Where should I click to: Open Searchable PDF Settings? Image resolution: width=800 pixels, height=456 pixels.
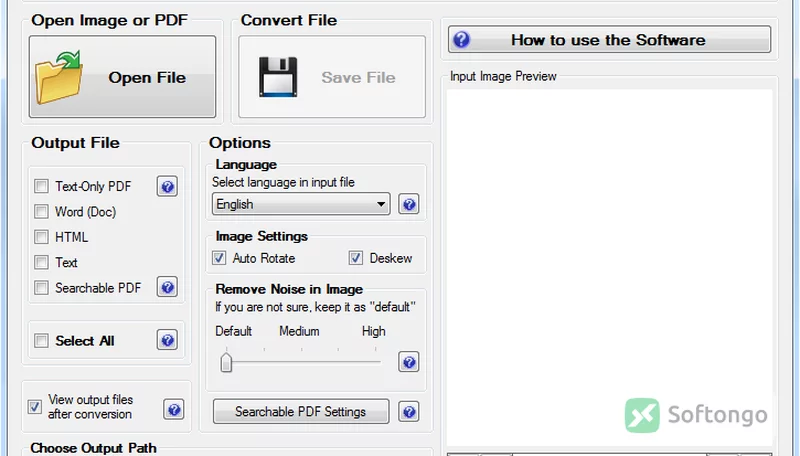click(x=301, y=411)
